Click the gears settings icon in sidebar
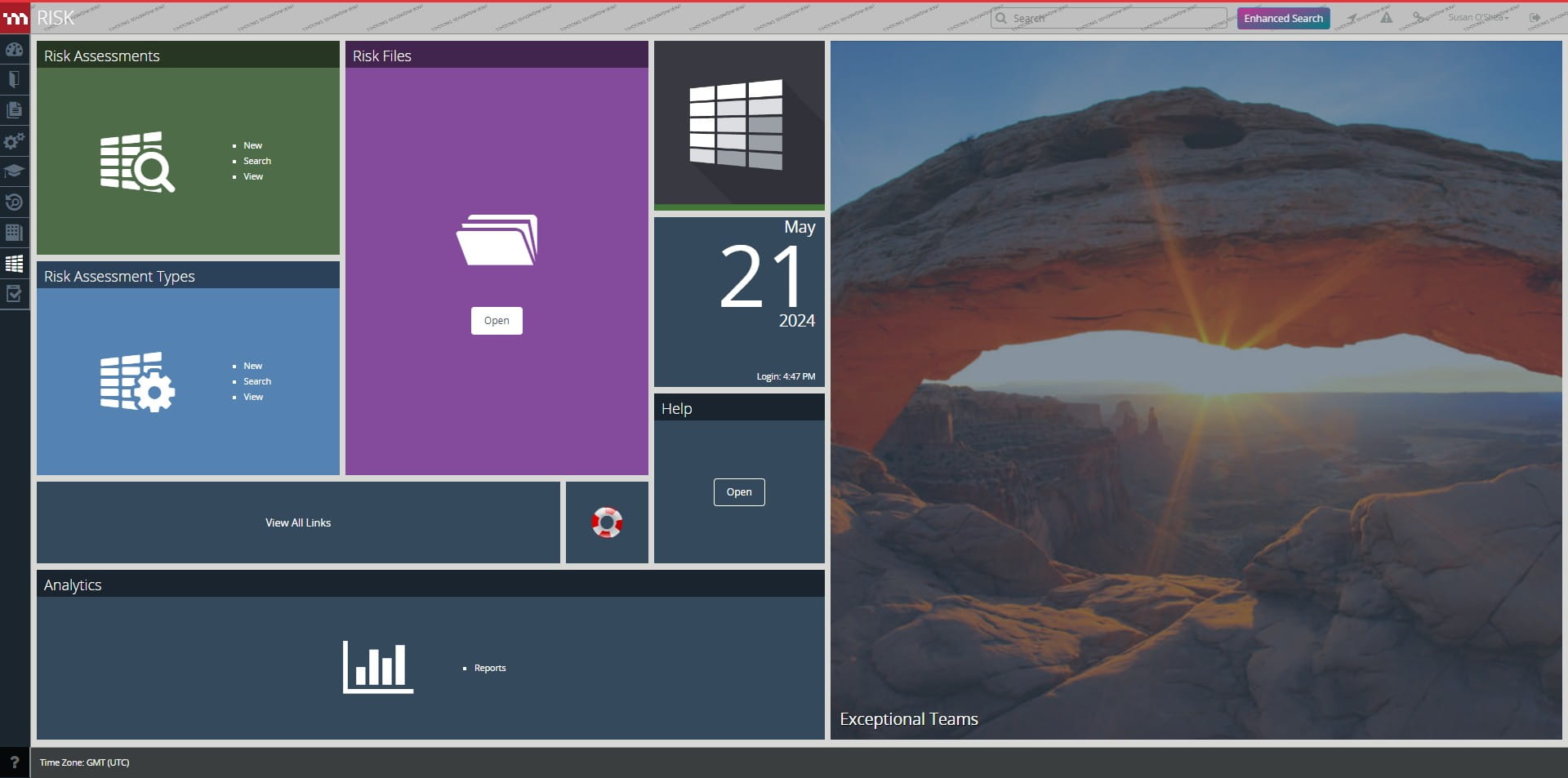The width and height of the screenshot is (1568, 778). [x=14, y=141]
